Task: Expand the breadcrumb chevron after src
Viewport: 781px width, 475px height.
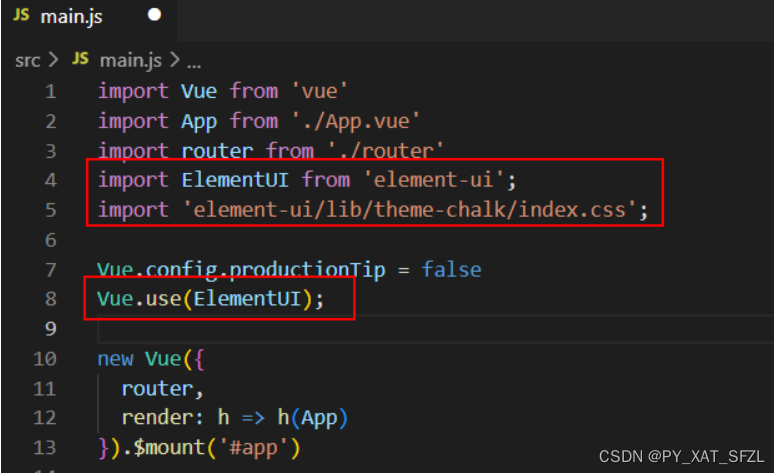Action: [53, 60]
